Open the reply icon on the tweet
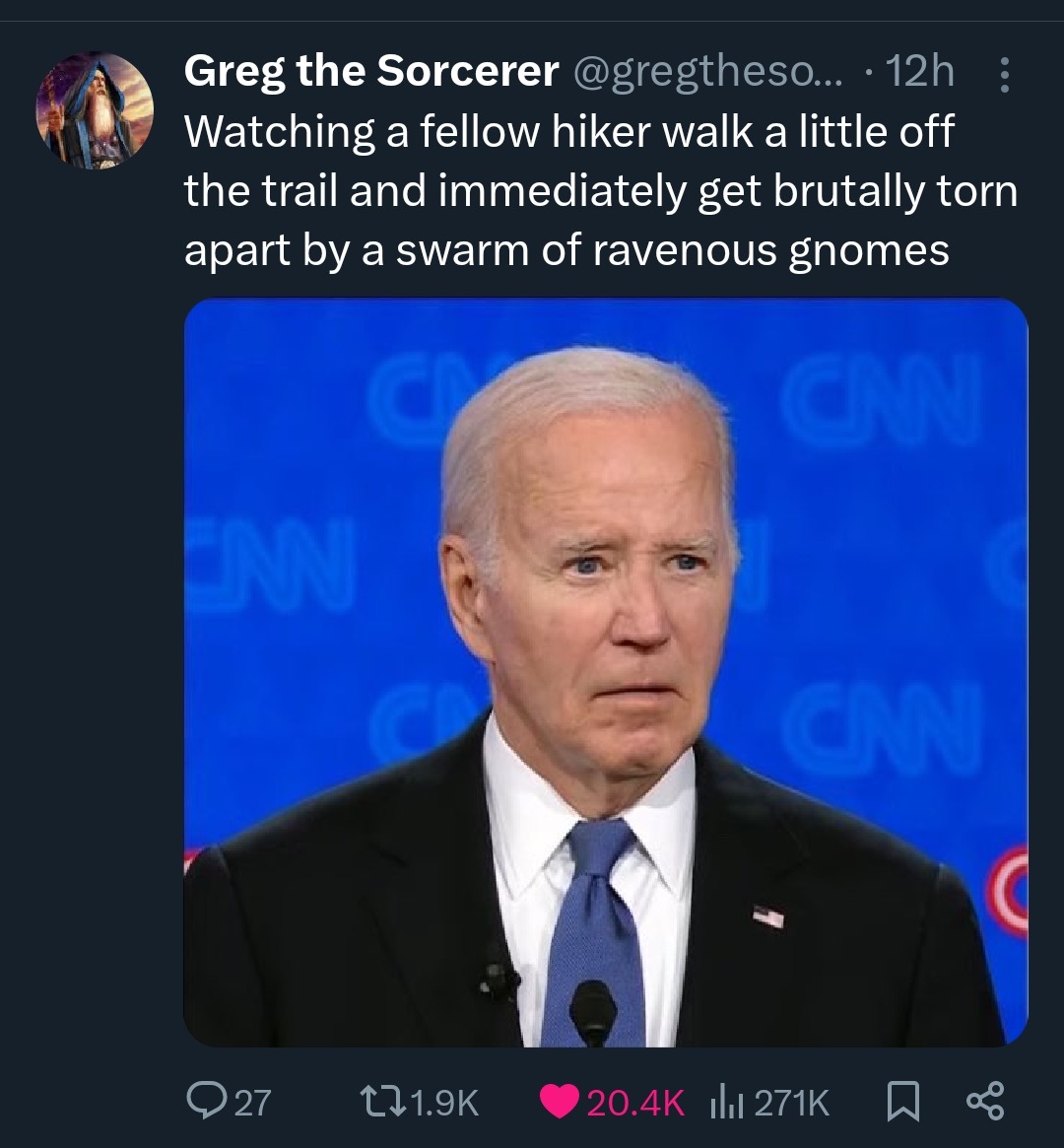Screen dimensions: 1064x1148 coord(207,1101)
